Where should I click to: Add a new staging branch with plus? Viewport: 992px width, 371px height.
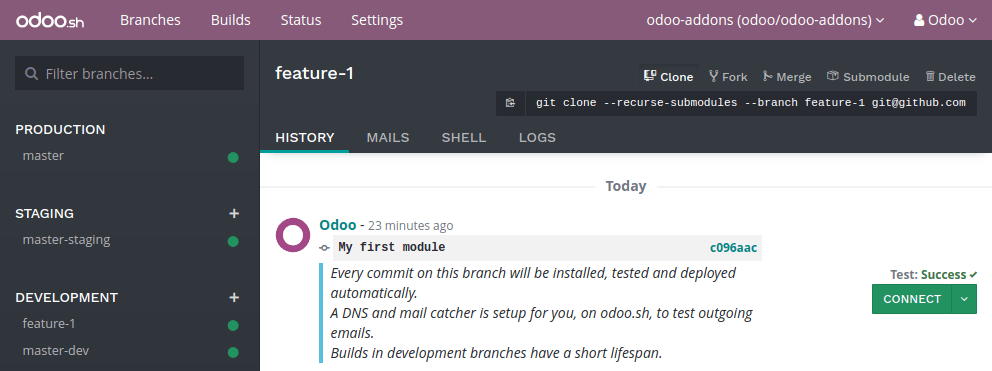(234, 213)
